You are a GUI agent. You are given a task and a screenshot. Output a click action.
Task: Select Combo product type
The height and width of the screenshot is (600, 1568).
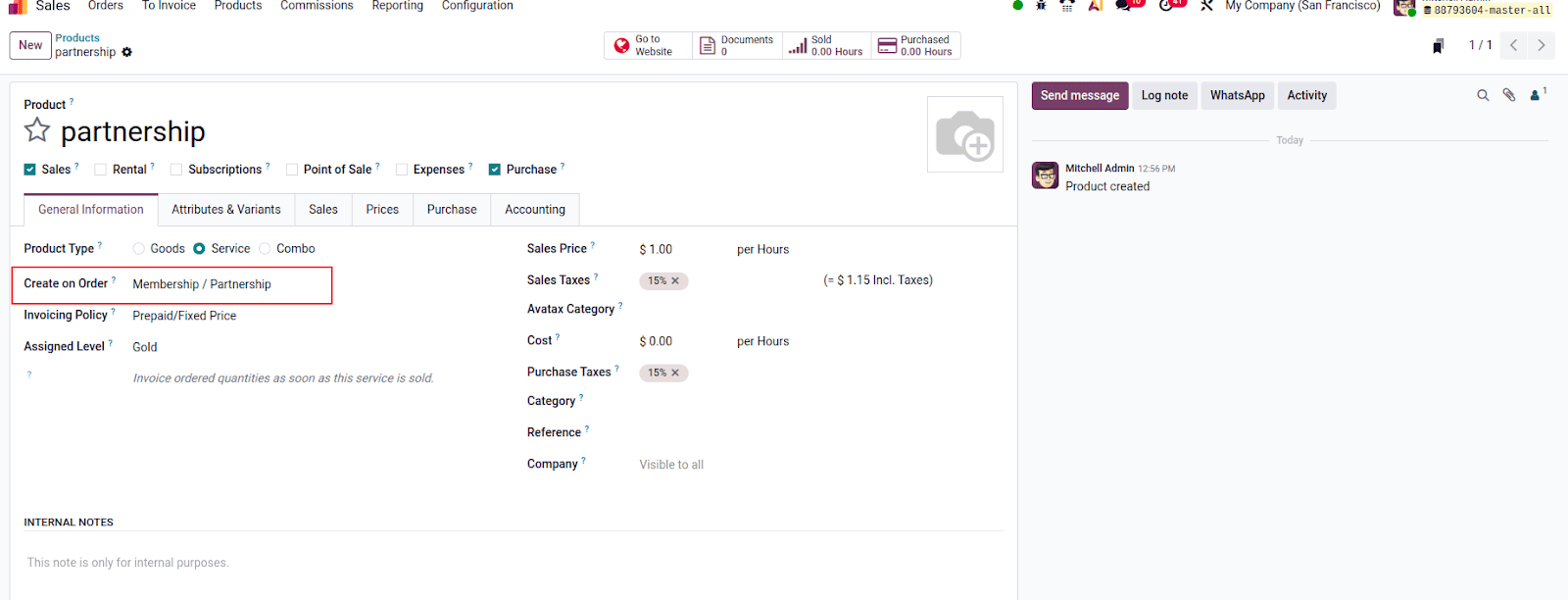coord(265,249)
